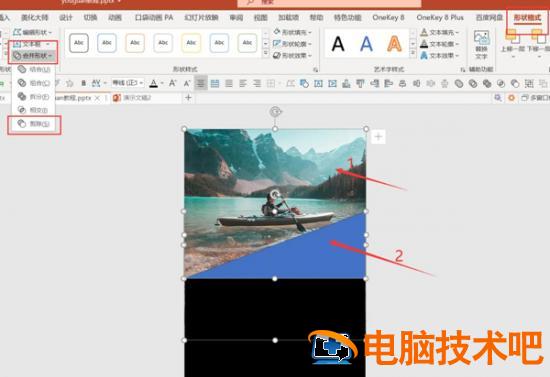This screenshot has width=550, height=377.
Task: Click the star shape icon in quick toolbar
Action: point(70,83)
